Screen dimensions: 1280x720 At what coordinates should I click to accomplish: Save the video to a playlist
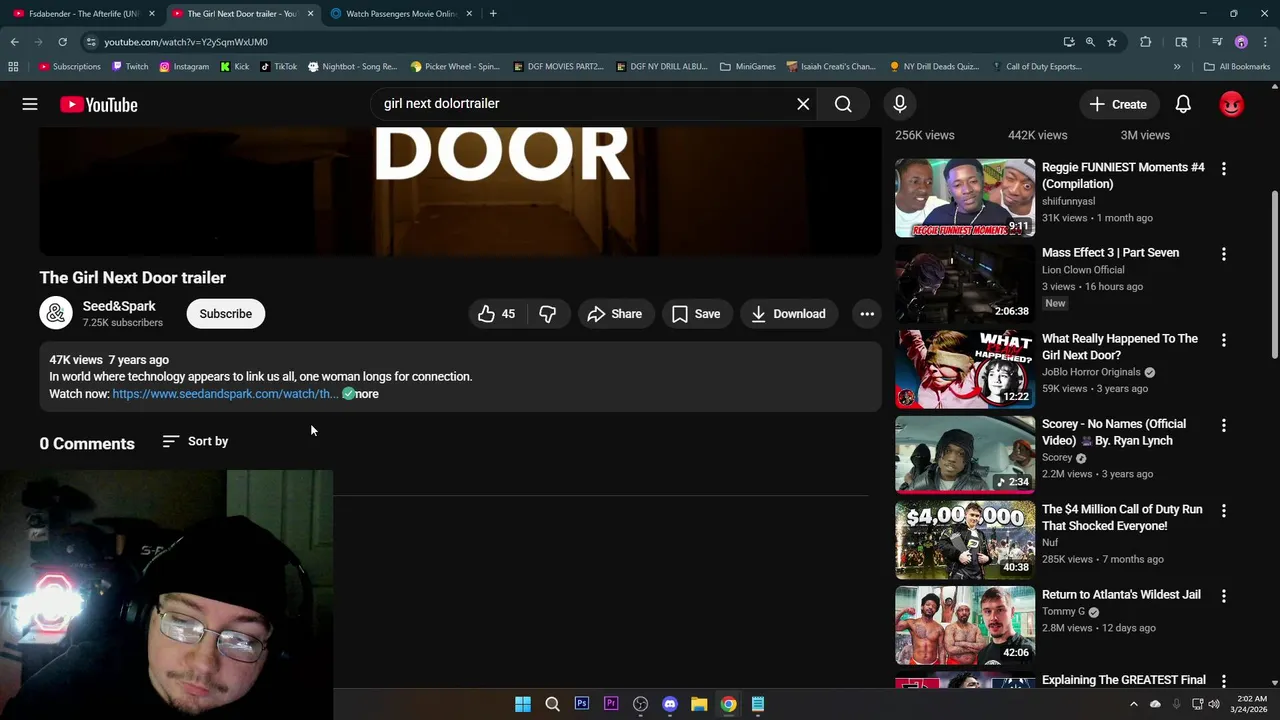(x=696, y=314)
